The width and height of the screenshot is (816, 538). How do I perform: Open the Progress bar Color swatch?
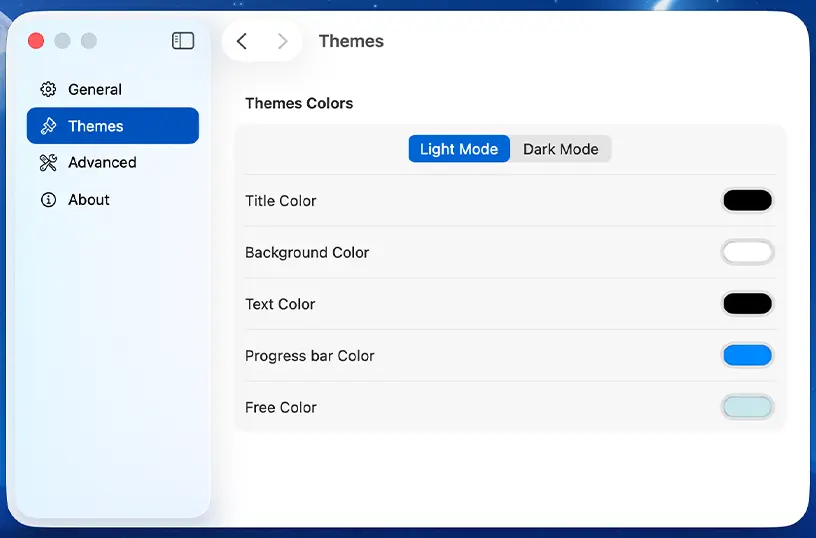coord(747,356)
